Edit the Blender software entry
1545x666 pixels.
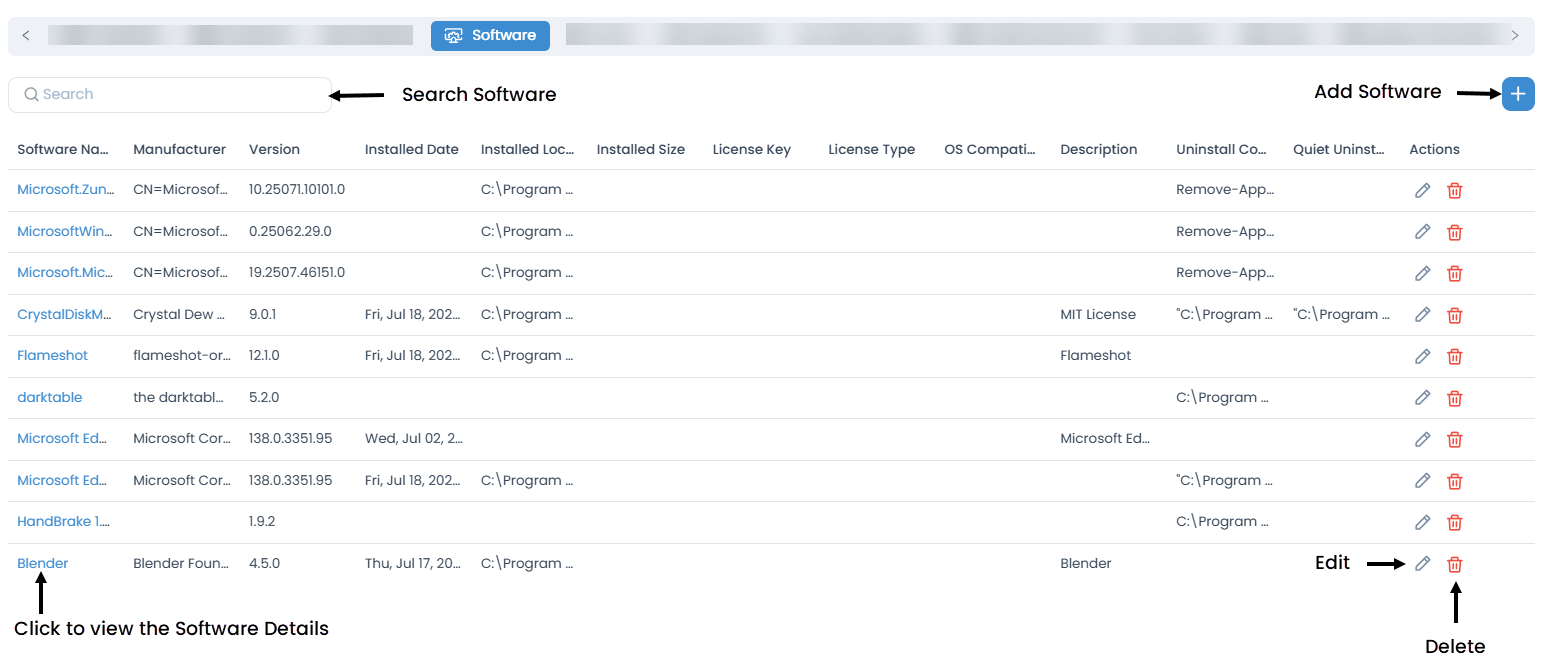pos(1422,564)
